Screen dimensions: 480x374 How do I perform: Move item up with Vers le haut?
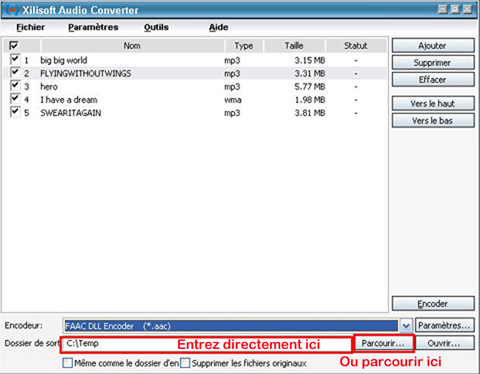pyautogui.click(x=433, y=104)
